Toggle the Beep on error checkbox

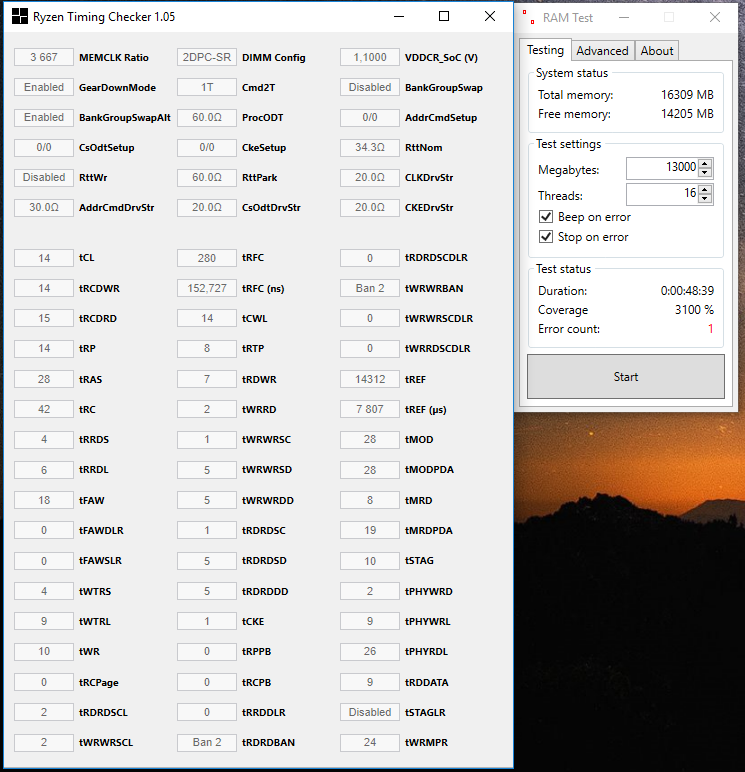pos(546,217)
